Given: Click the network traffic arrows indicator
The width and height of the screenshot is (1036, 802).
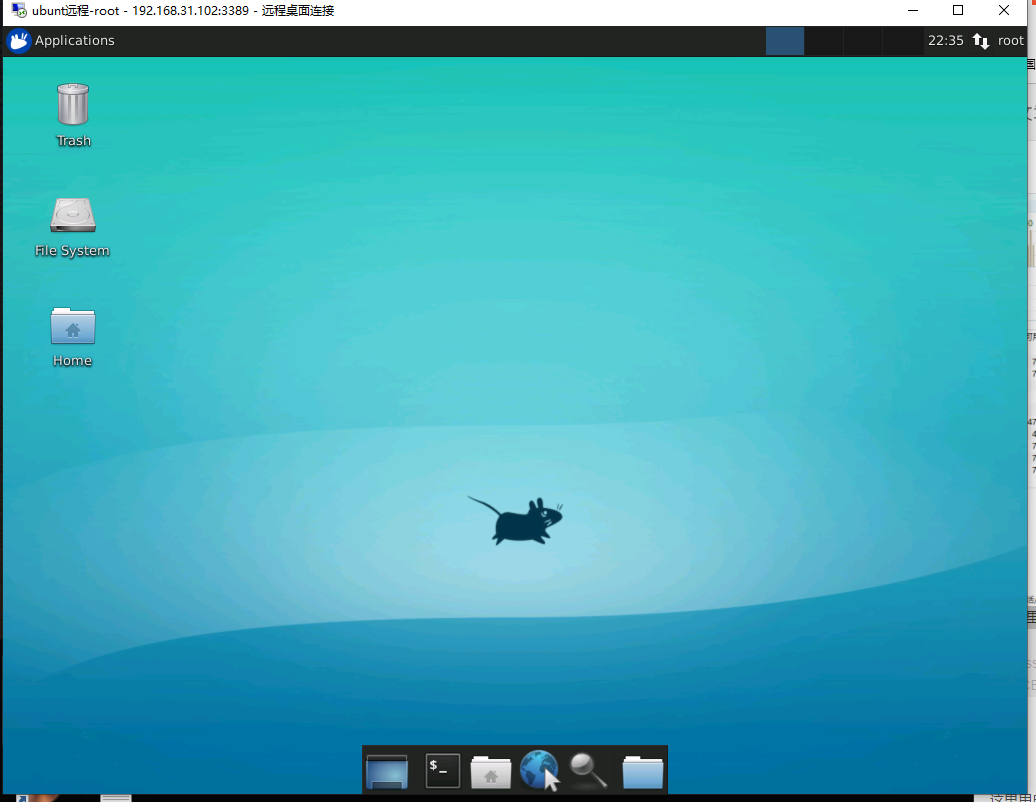Looking at the screenshot, I should click(x=981, y=40).
